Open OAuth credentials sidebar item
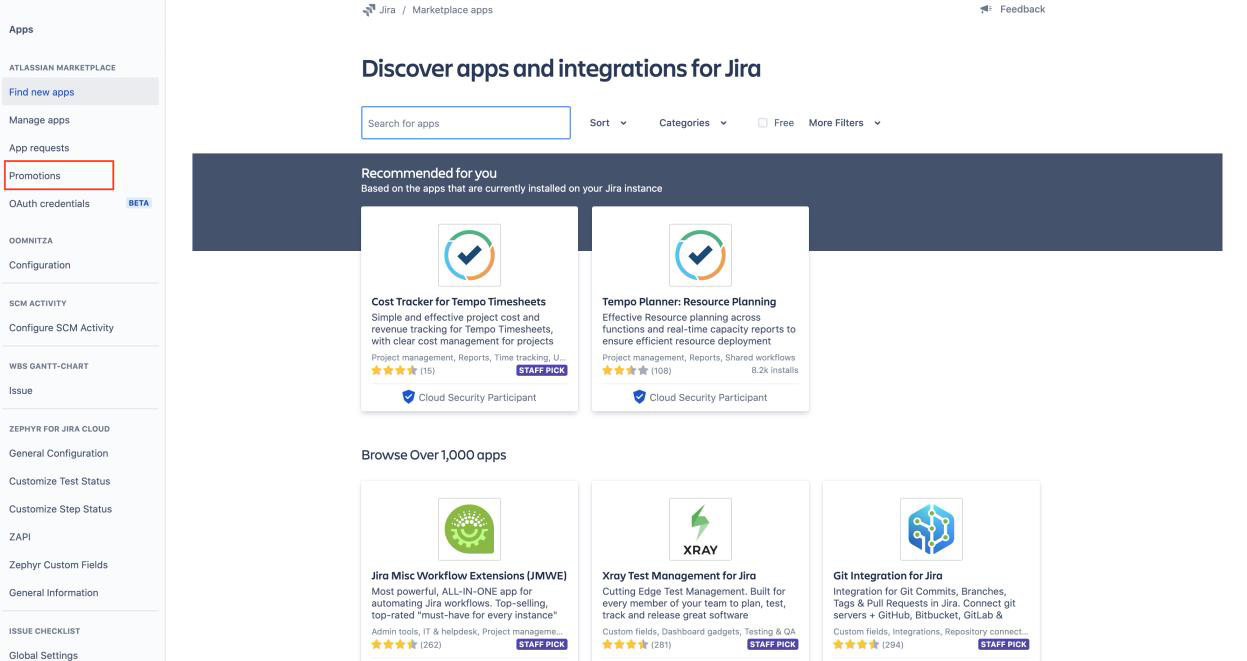Image resolution: width=1247 pixels, height=661 pixels. (x=49, y=204)
